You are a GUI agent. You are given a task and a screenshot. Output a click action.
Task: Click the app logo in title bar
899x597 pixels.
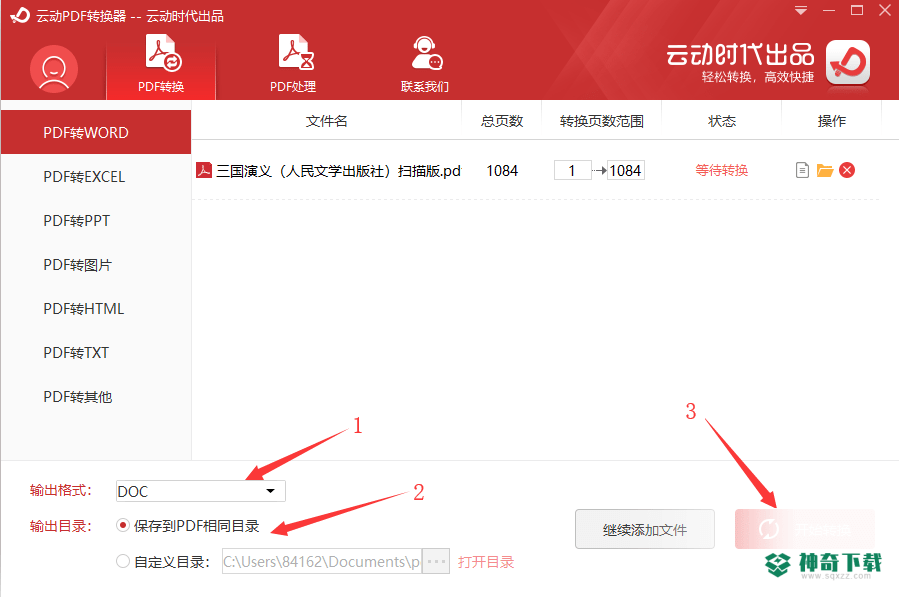coord(20,15)
